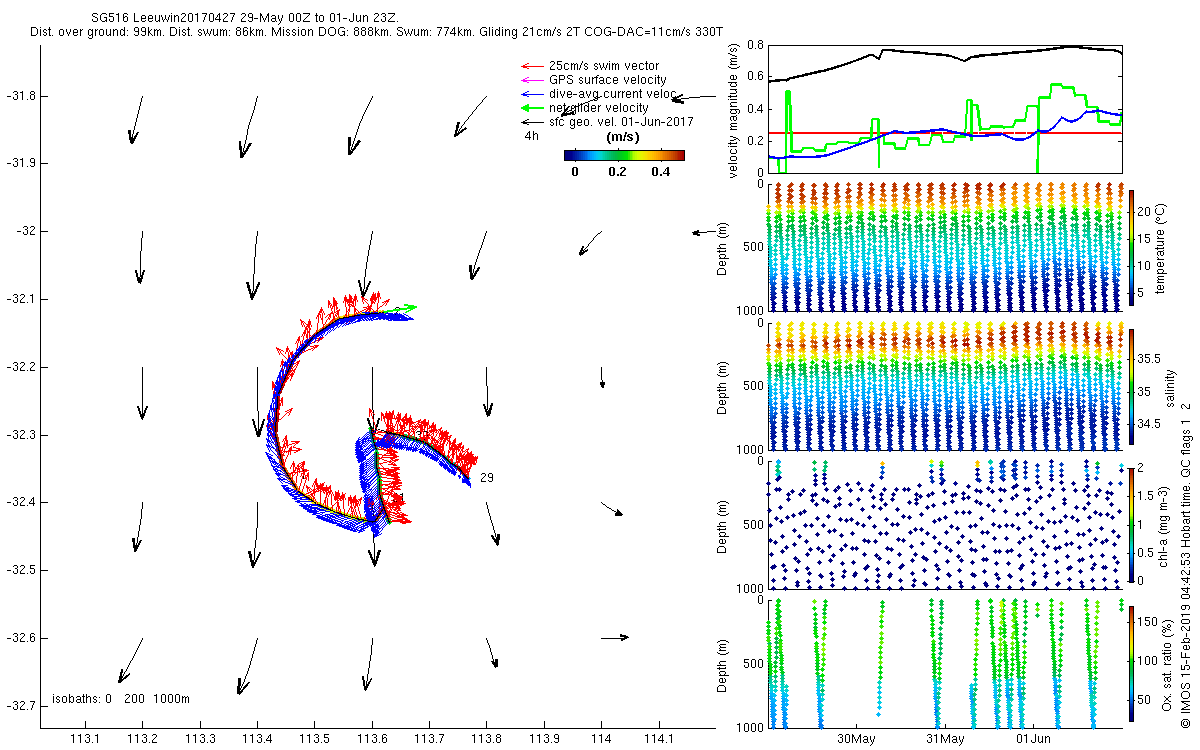Click the 'velocity magnitude (m/s)' axis label

[x=735, y=109]
